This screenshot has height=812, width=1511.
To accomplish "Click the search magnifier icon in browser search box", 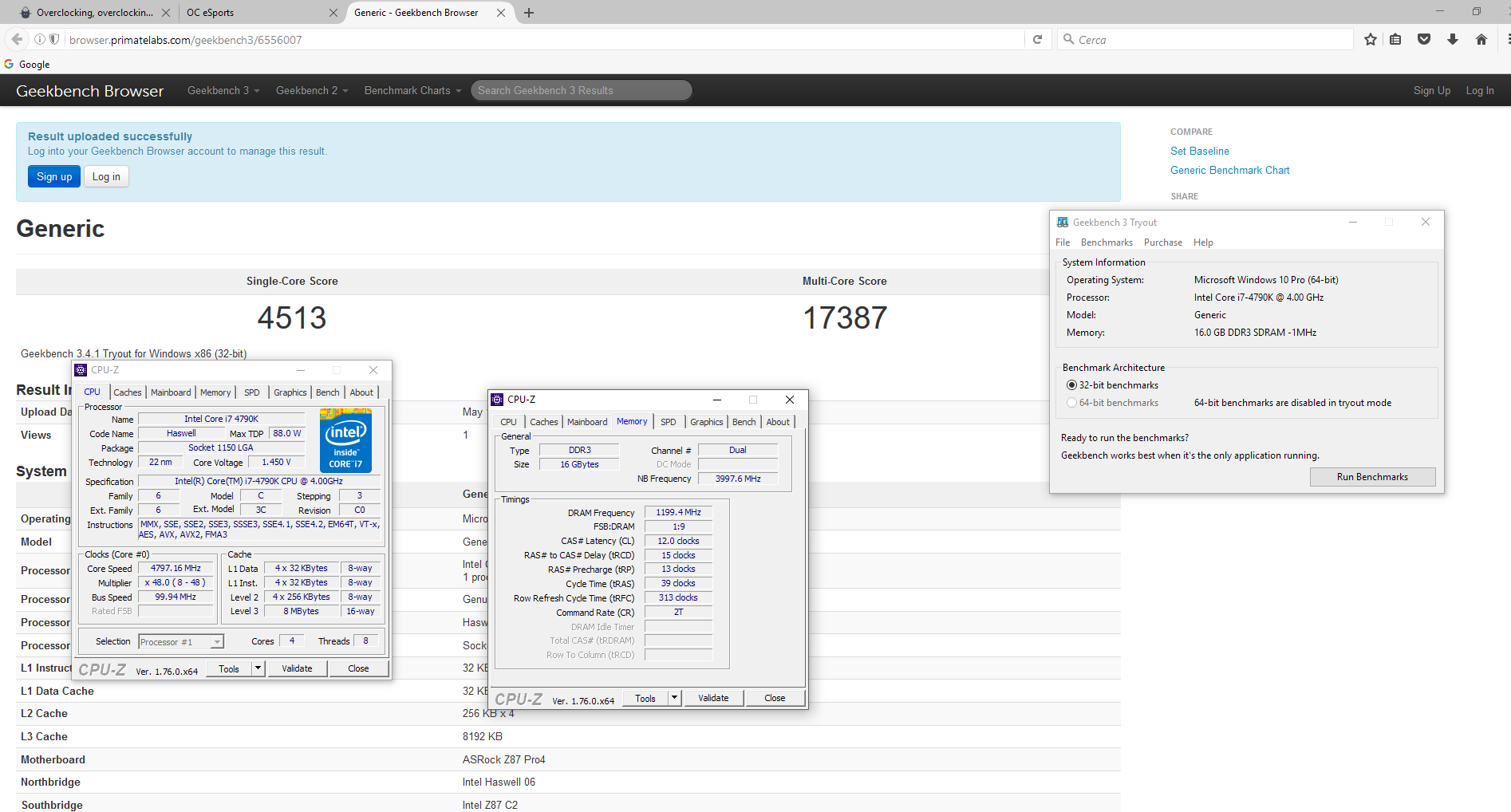I will (1069, 39).
